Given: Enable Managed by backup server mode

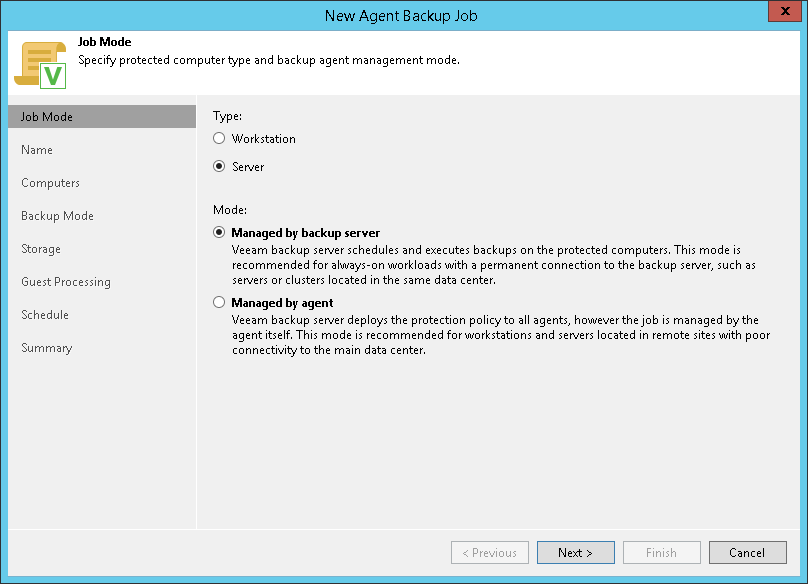Looking at the screenshot, I should pyautogui.click(x=219, y=233).
